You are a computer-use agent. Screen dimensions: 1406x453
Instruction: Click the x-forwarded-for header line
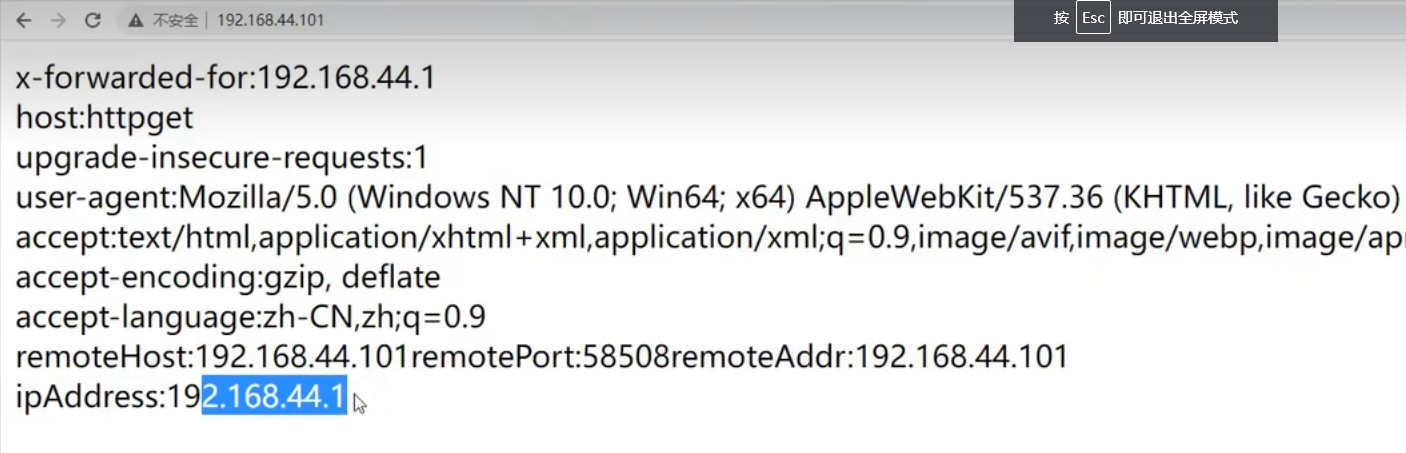point(225,78)
